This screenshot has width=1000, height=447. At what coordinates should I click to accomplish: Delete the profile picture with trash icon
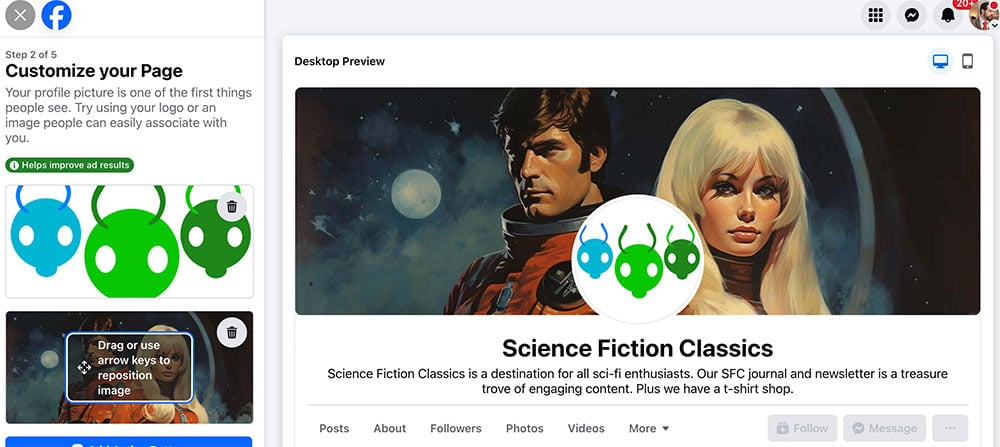pos(232,207)
